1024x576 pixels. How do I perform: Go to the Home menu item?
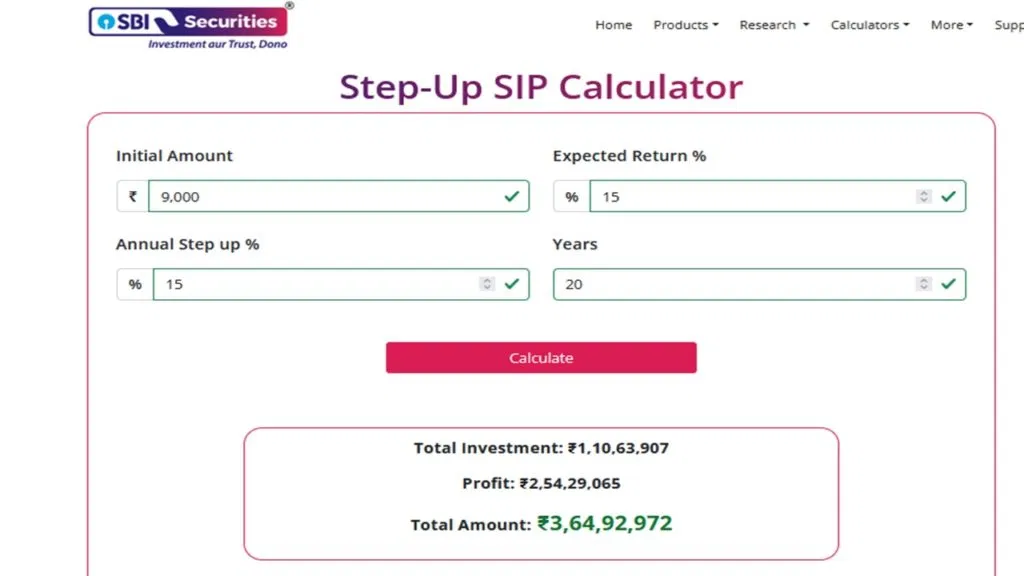pyautogui.click(x=613, y=25)
